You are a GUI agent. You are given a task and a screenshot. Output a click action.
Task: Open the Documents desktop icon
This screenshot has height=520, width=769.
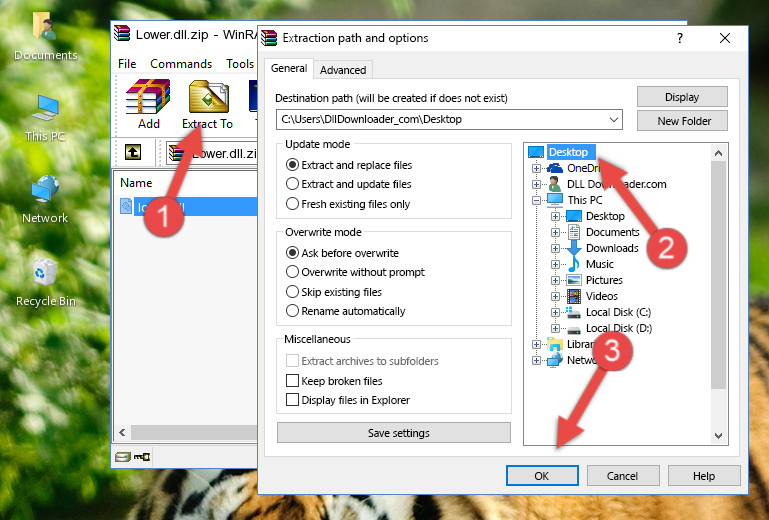pyautogui.click(x=45, y=36)
